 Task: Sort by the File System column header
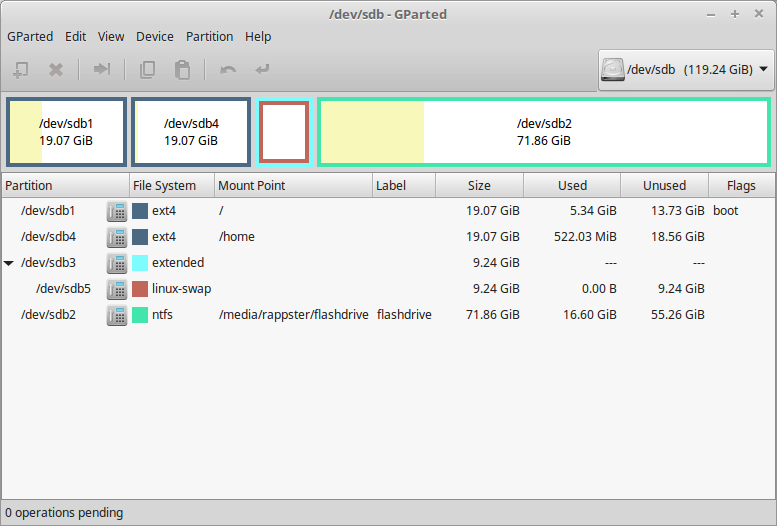point(172,185)
